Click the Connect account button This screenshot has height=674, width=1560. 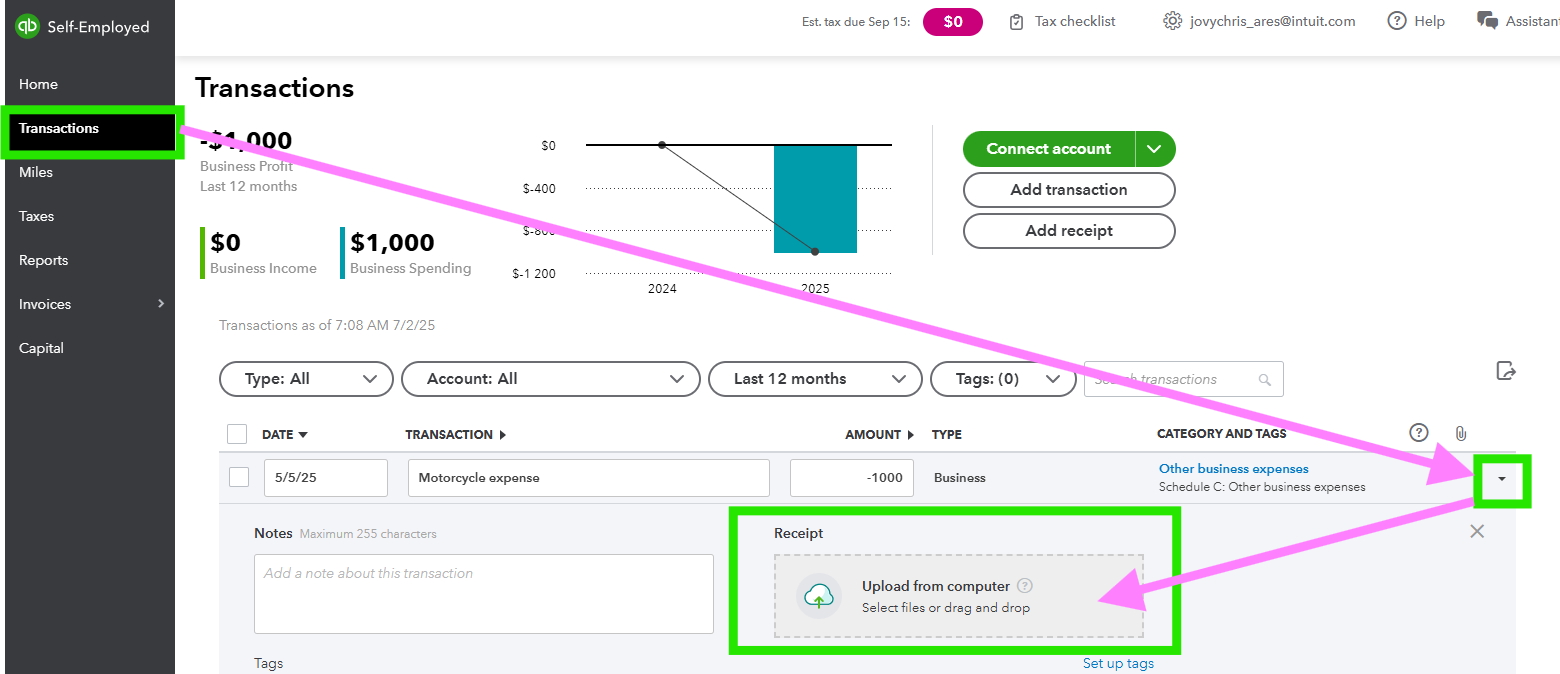click(1049, 149)
